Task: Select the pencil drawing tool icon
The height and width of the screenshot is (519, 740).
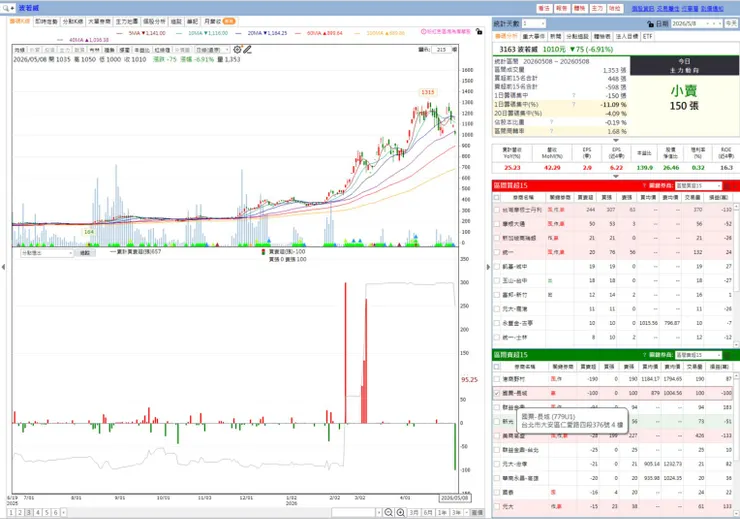Action: click(247, 50)
